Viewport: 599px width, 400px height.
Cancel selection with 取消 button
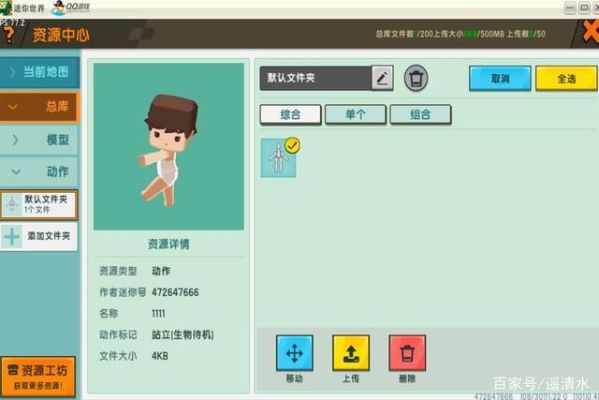click(500, 78)
